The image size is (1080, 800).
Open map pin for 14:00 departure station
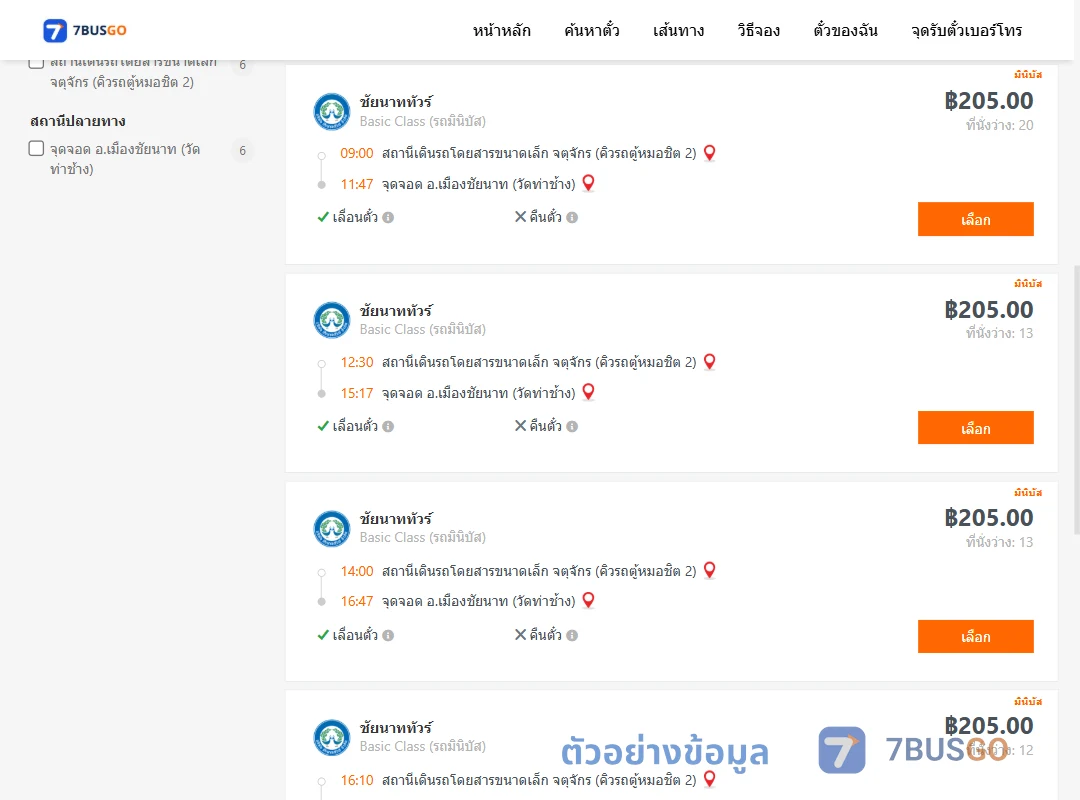point(709,571)
